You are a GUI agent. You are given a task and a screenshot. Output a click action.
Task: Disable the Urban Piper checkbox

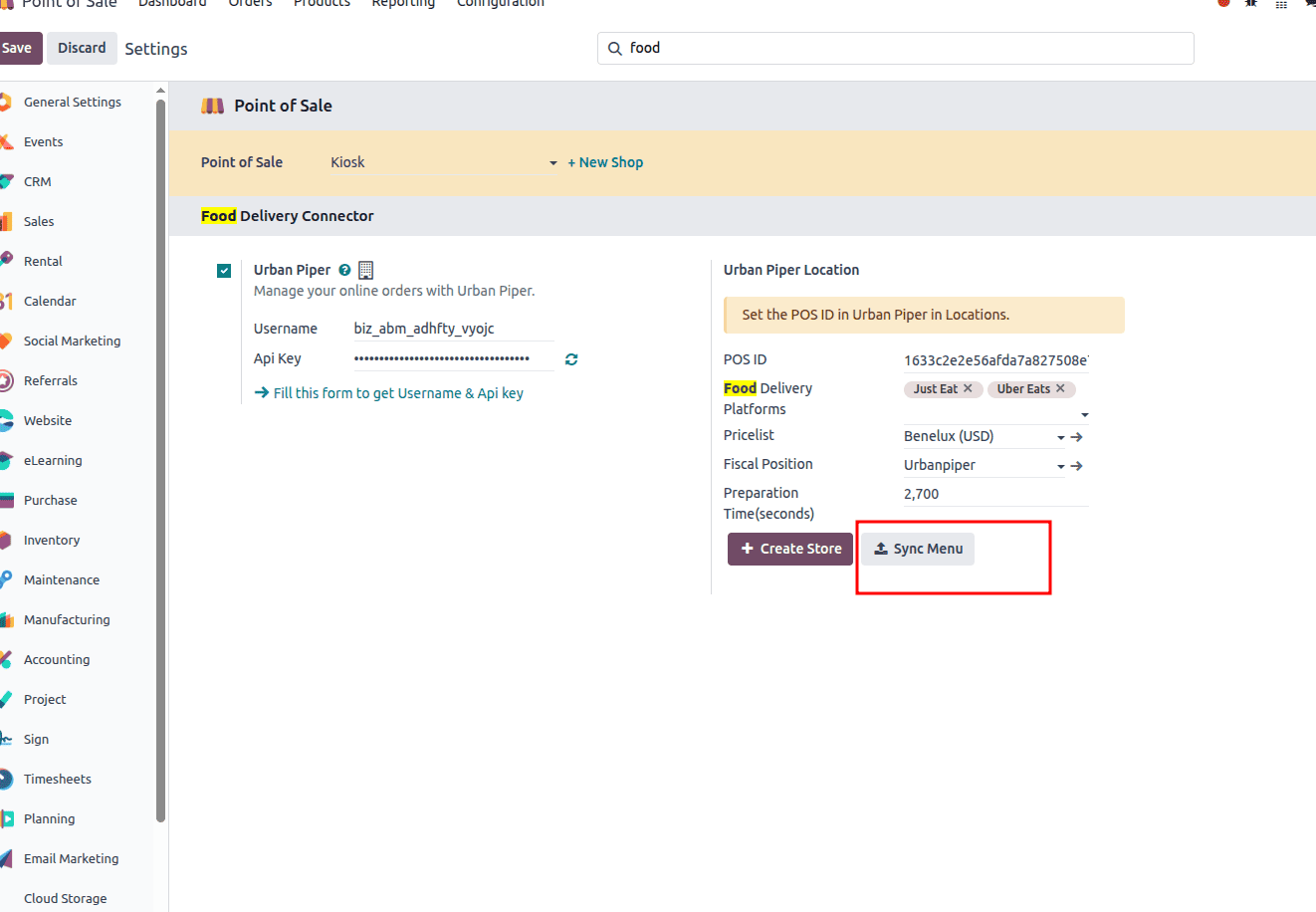point(224,270)
